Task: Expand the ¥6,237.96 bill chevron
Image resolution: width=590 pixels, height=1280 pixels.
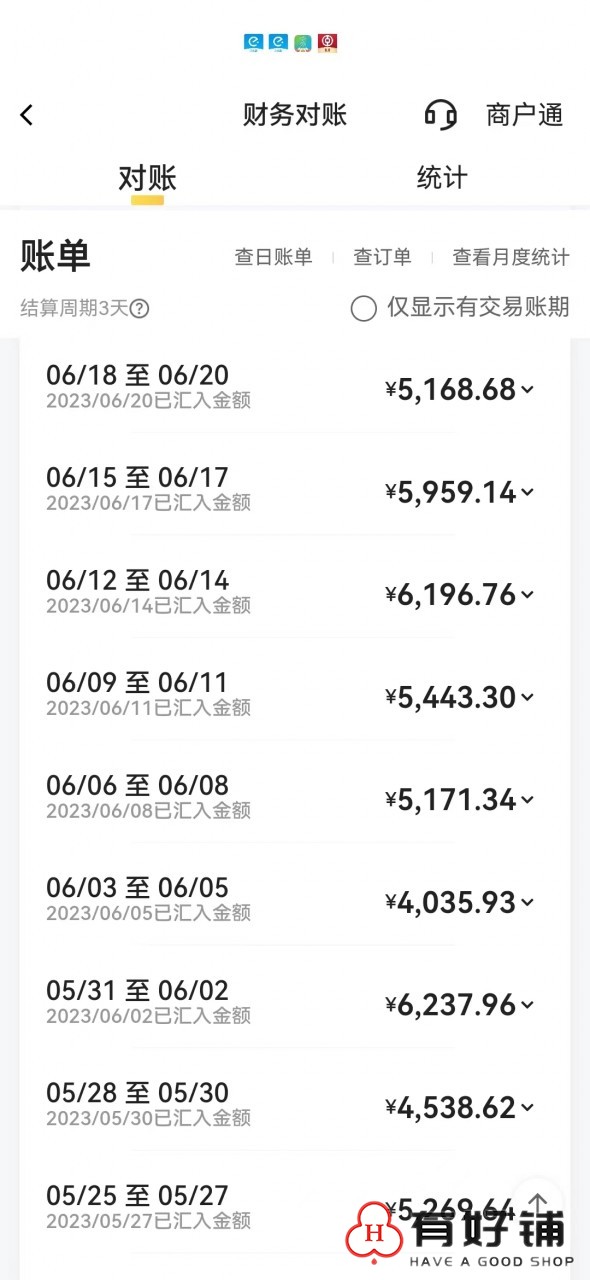Action: tap(528, 1005)
